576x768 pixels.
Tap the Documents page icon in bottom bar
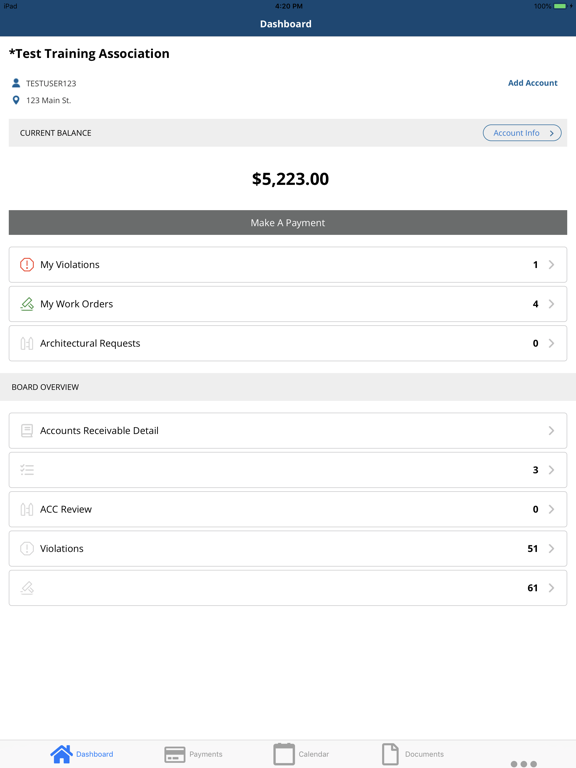390,754
